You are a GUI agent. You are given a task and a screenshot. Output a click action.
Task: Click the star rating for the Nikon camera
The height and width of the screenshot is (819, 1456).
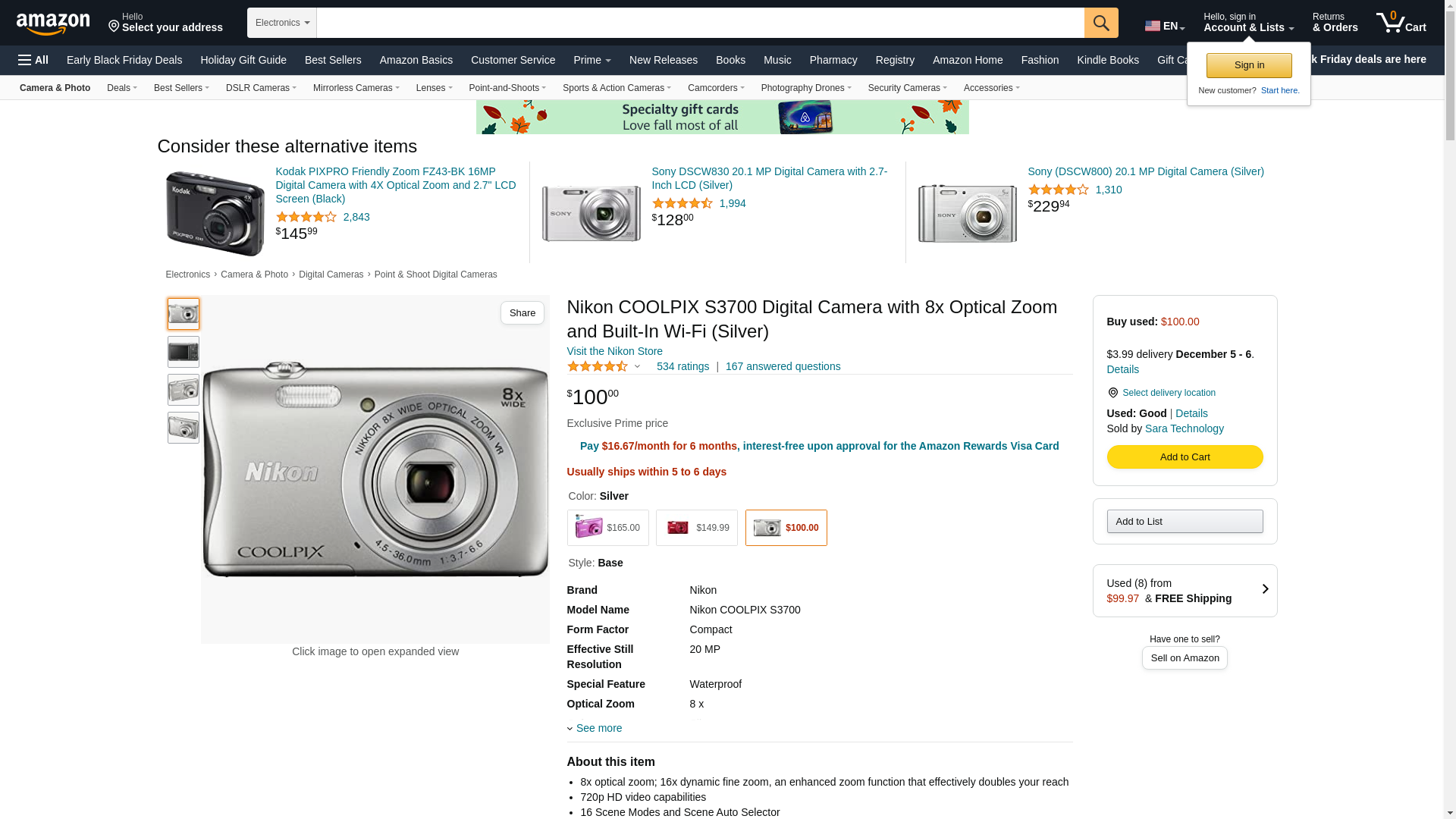(x=598, y=367)
